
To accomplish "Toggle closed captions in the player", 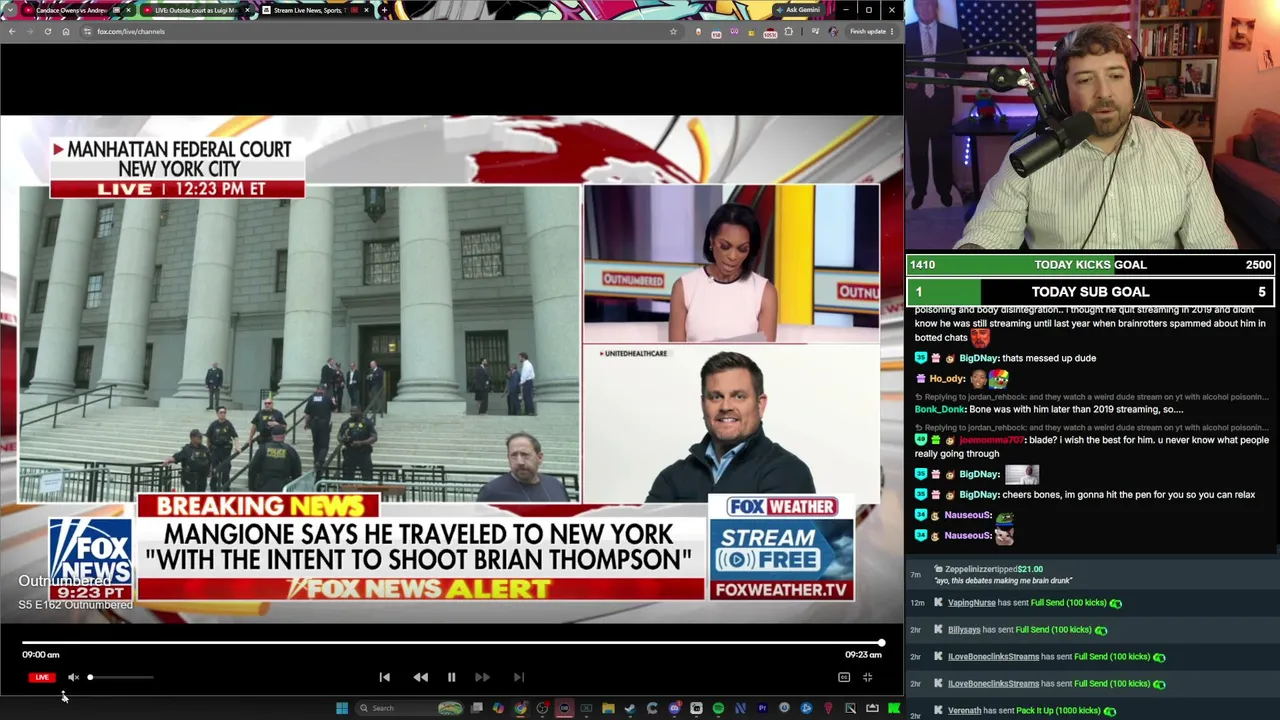I will point(844,677).
